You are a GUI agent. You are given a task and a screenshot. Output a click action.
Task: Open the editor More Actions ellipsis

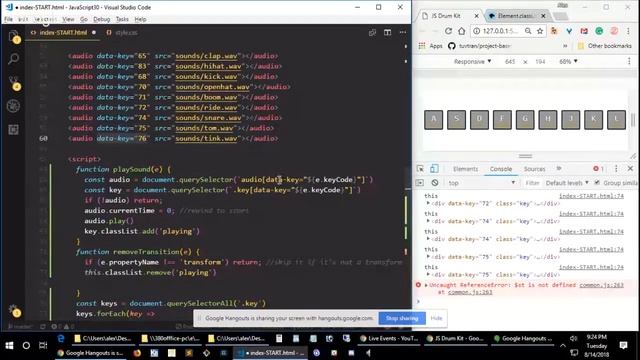pos(403,32)
